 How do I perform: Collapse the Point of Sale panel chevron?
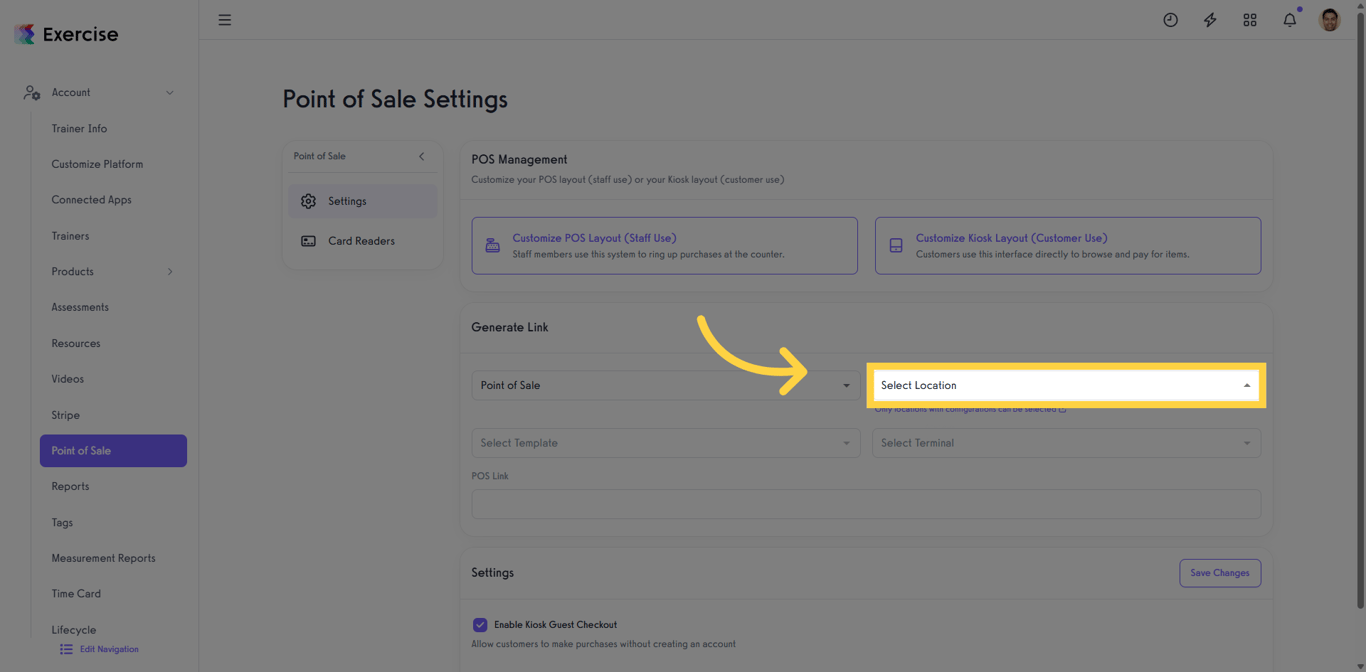[421, 156]
